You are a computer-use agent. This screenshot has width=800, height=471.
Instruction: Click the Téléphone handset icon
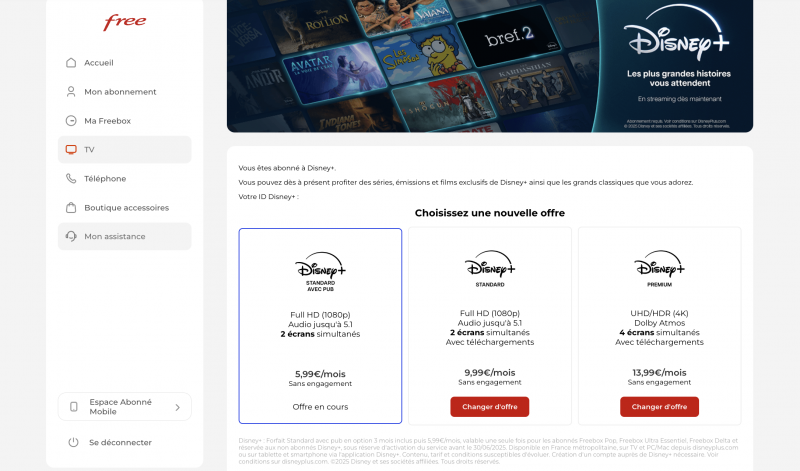(71, 179)
